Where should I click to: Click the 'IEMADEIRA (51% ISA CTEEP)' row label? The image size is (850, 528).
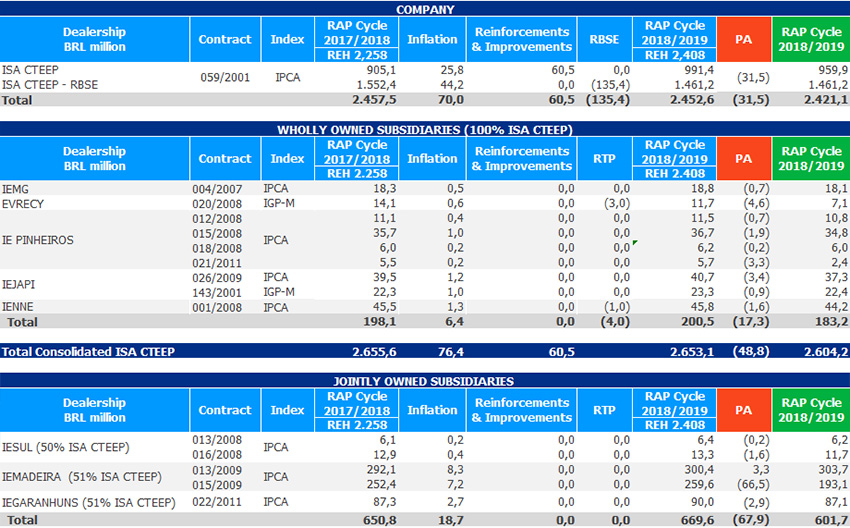82,477
